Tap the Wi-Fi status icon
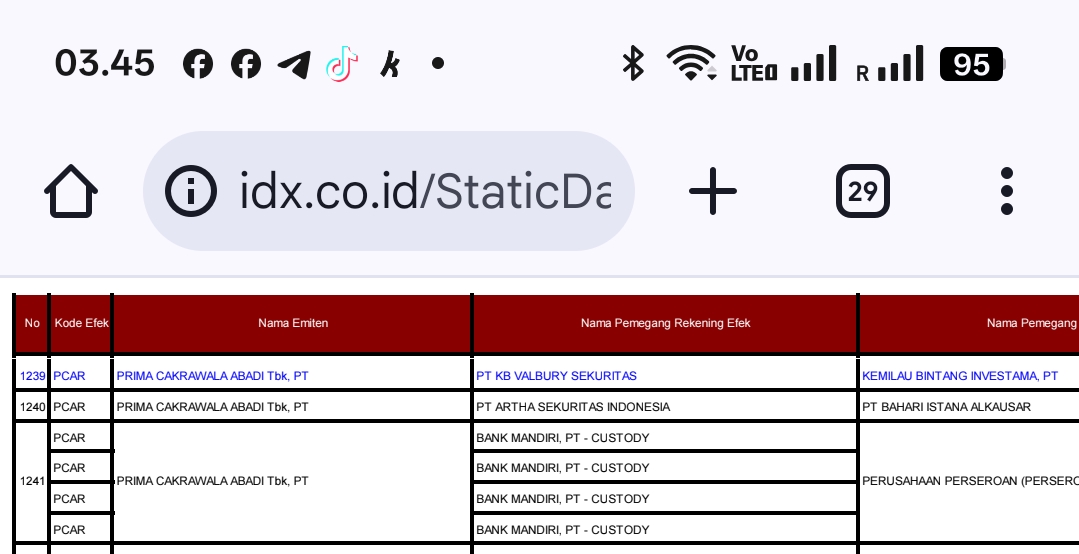The image size is (1079, 554). point(692,63)
